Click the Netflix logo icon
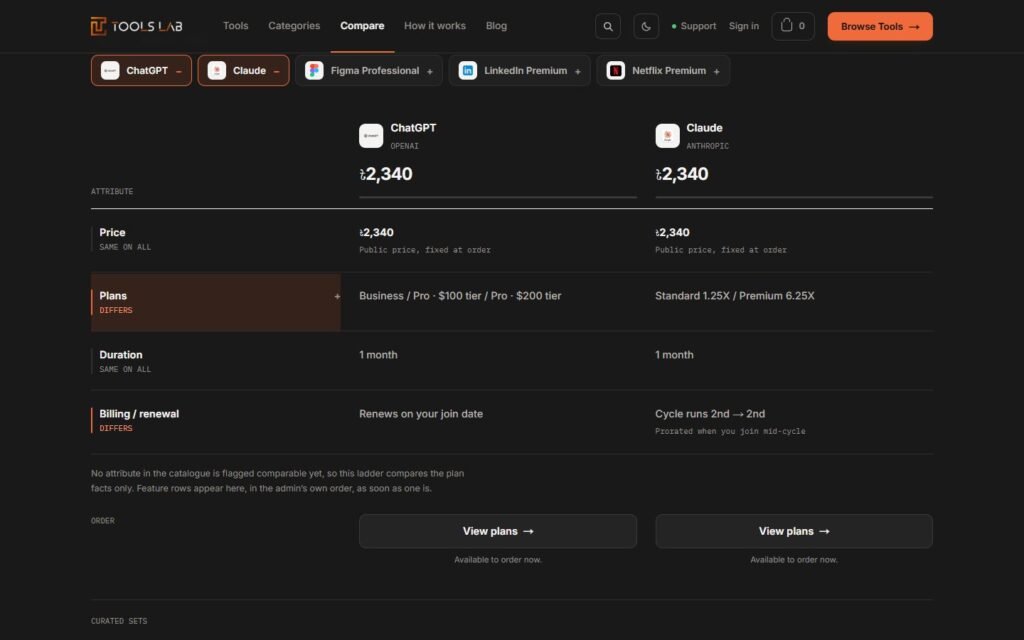The image size is (1024, 640). point(615,71)
